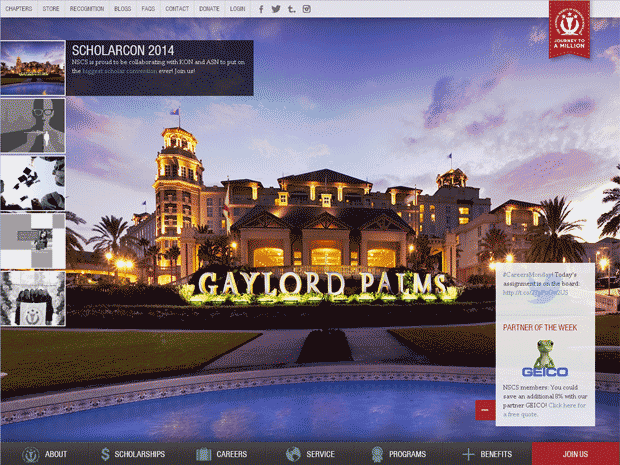
Task: Open the Twitter bird icon
Action: (276, 9)
